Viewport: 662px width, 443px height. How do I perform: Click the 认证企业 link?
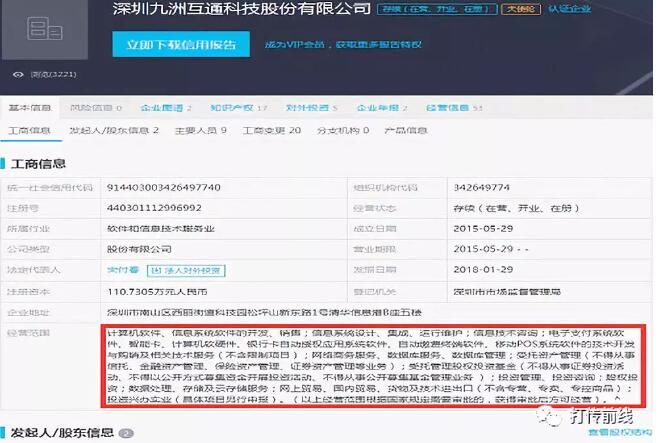(x=570, y=8)
